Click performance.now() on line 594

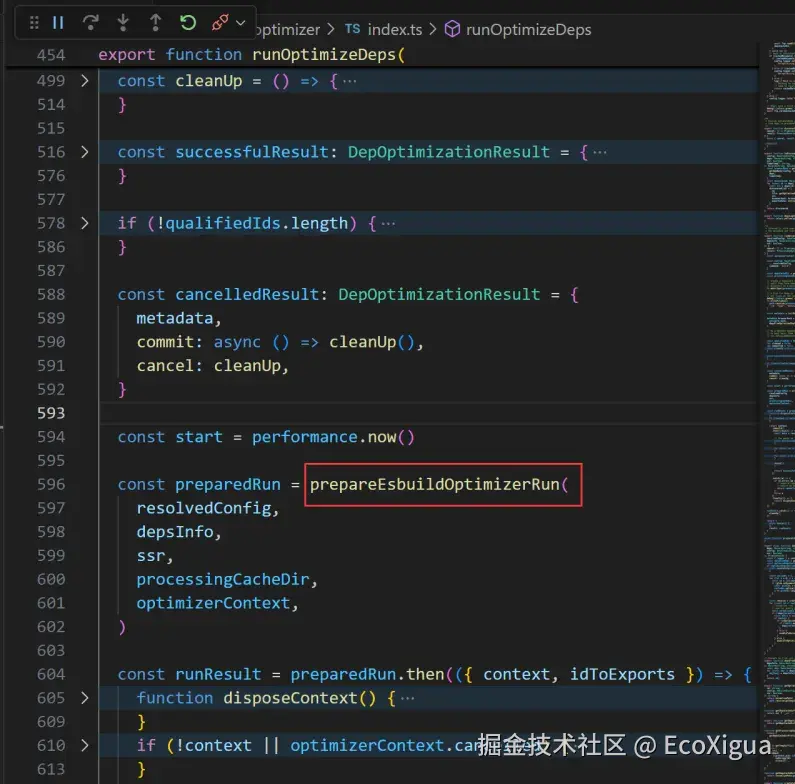333,437
